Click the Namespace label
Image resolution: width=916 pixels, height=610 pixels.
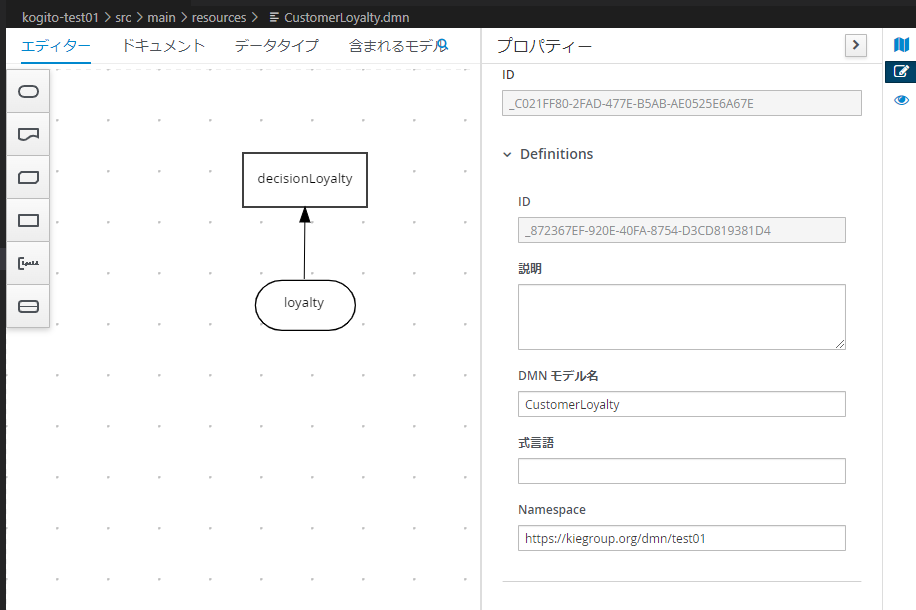551,510
